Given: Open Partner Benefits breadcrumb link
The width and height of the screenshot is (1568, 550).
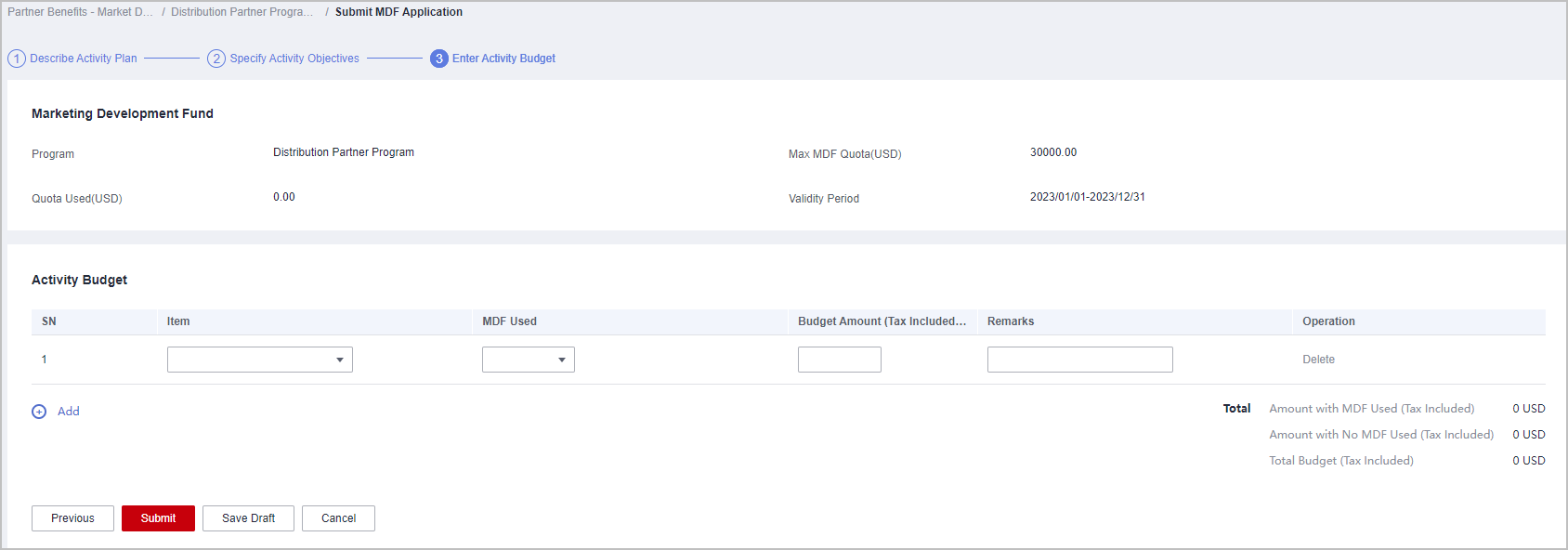Looking at the screenshot, I should (80, 12).
